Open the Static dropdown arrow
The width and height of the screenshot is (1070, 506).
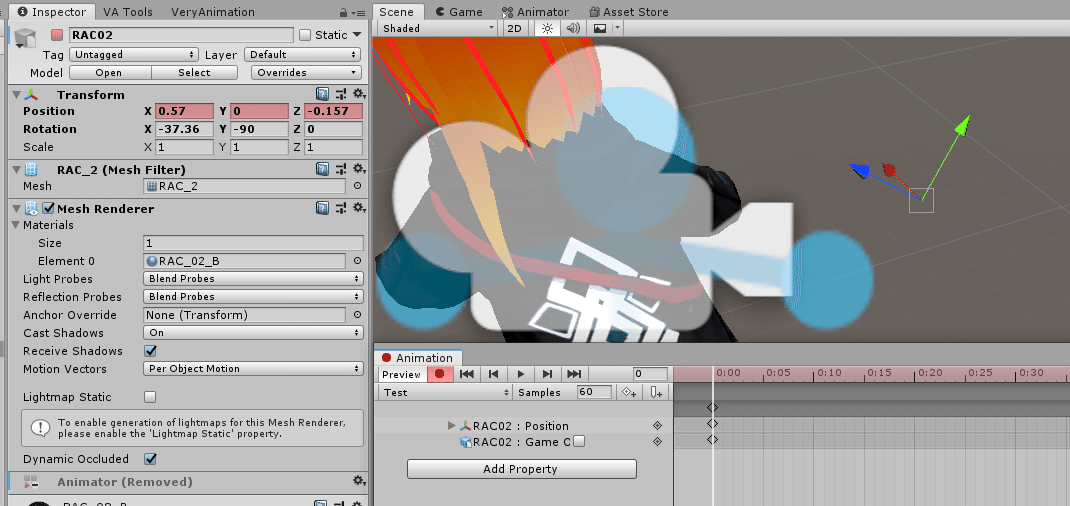click(358, 35)
